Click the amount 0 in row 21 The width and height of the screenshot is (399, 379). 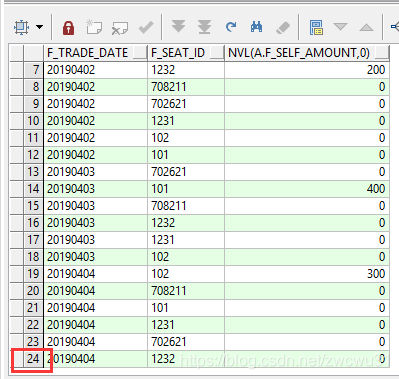pyautogui.click(x=382, y=308)
